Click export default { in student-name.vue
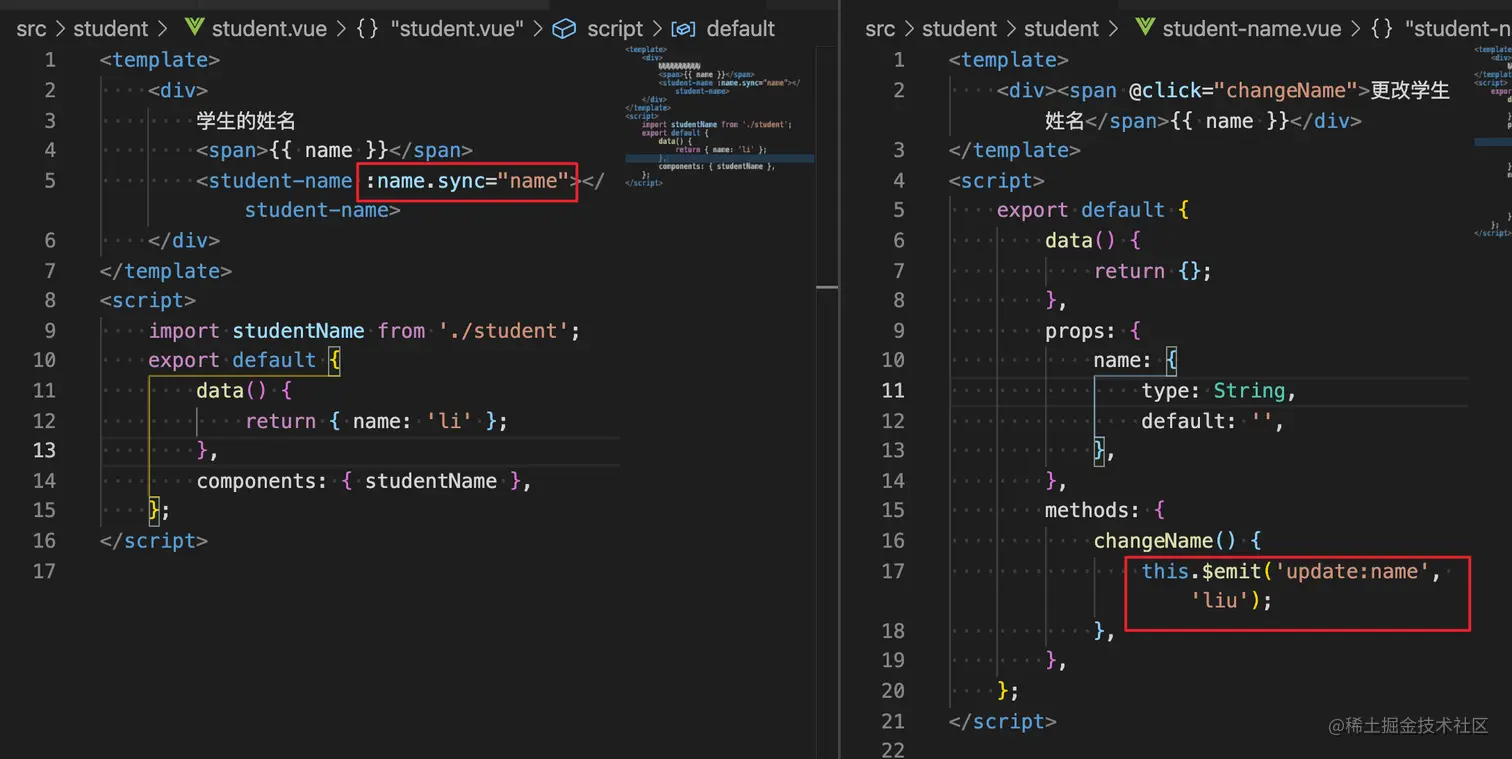The width and height of the screenshot is (1512, 759). pos(1093,210)
